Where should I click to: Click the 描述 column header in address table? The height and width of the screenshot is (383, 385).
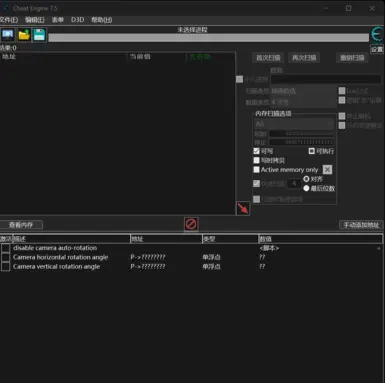[71, 239]
